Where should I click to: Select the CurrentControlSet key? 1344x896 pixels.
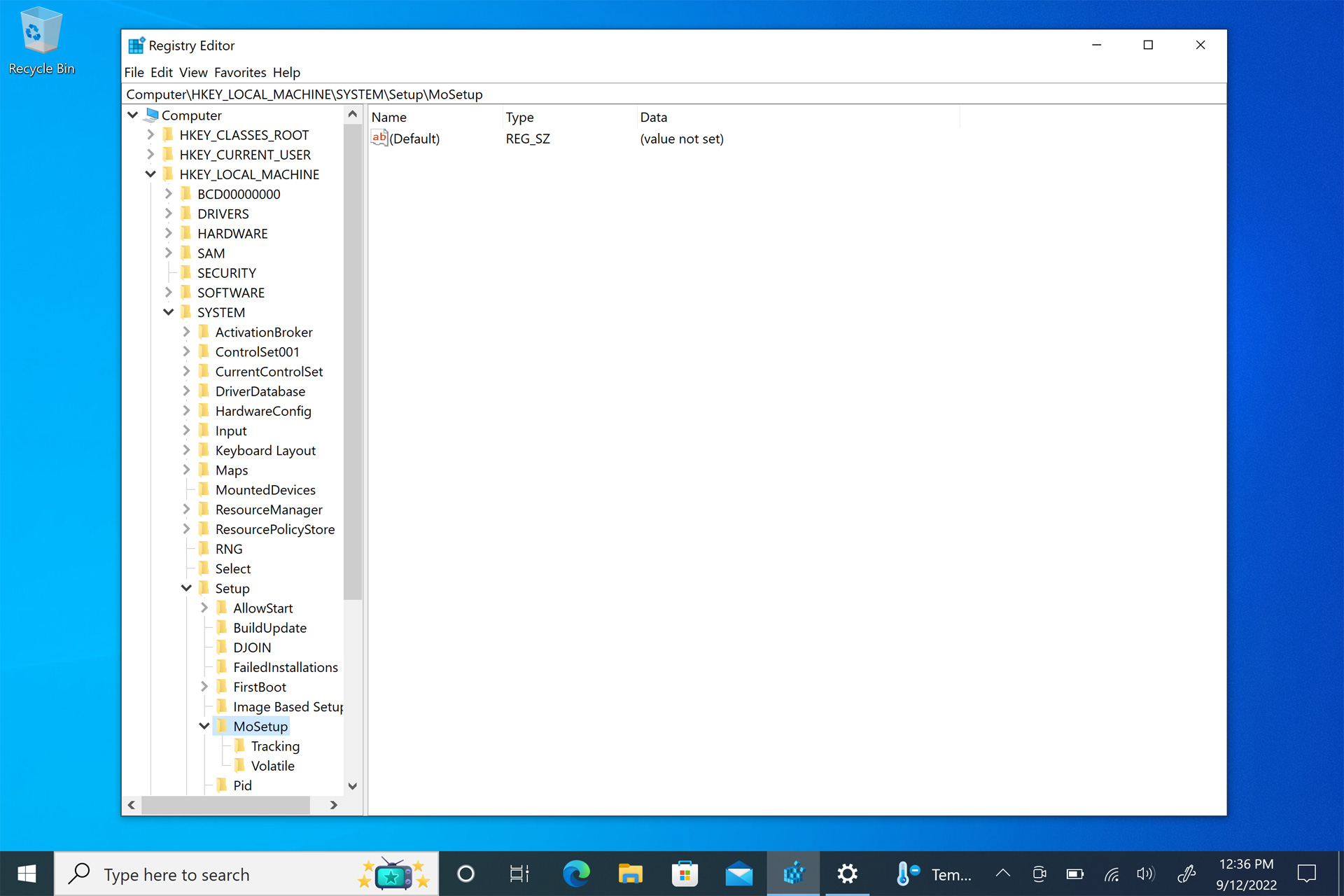tap(269, 372)
